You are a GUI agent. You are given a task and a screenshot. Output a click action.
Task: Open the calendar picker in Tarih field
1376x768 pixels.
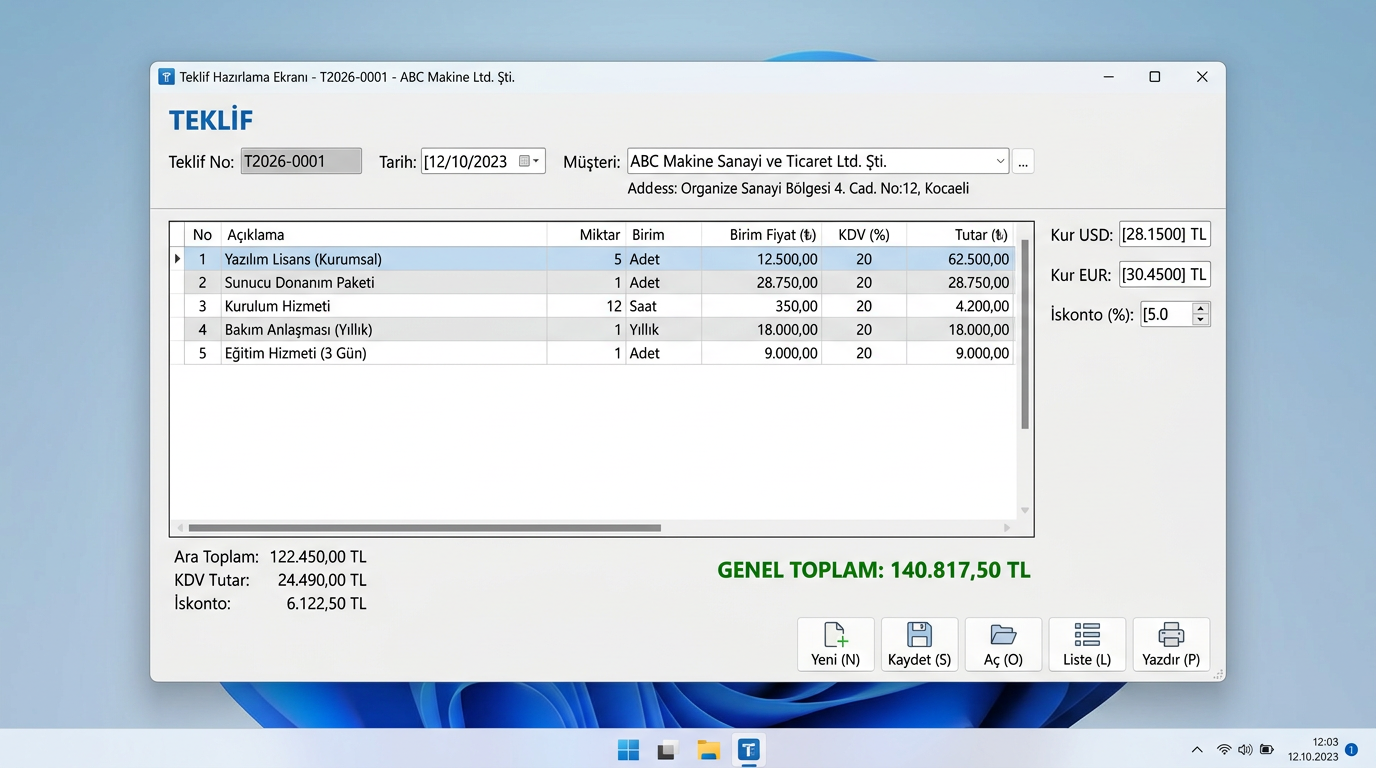tap(529, 161)
